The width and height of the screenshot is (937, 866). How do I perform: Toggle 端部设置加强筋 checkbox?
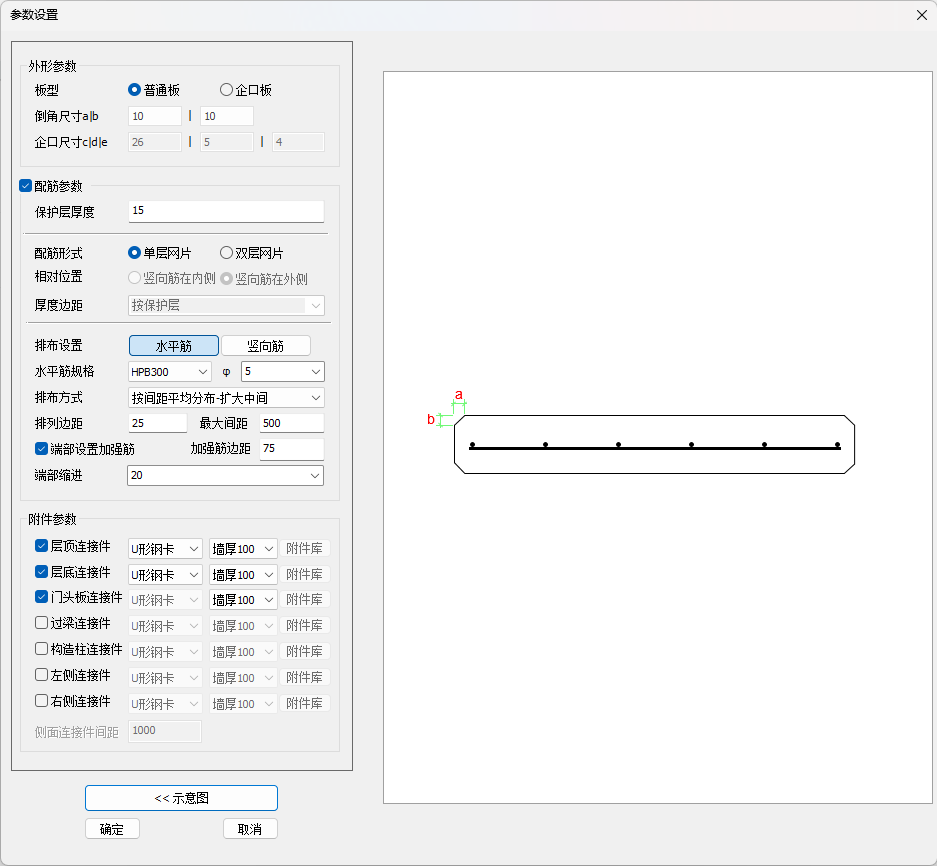tap(41, 449)
